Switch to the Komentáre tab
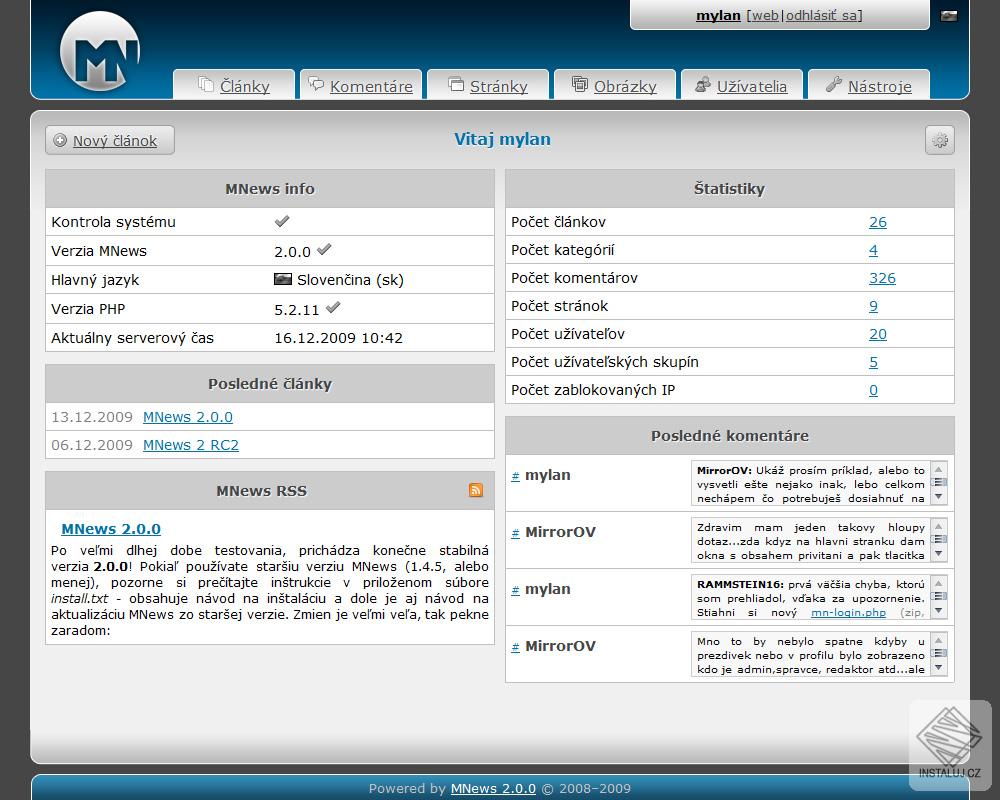 point(361,85)
